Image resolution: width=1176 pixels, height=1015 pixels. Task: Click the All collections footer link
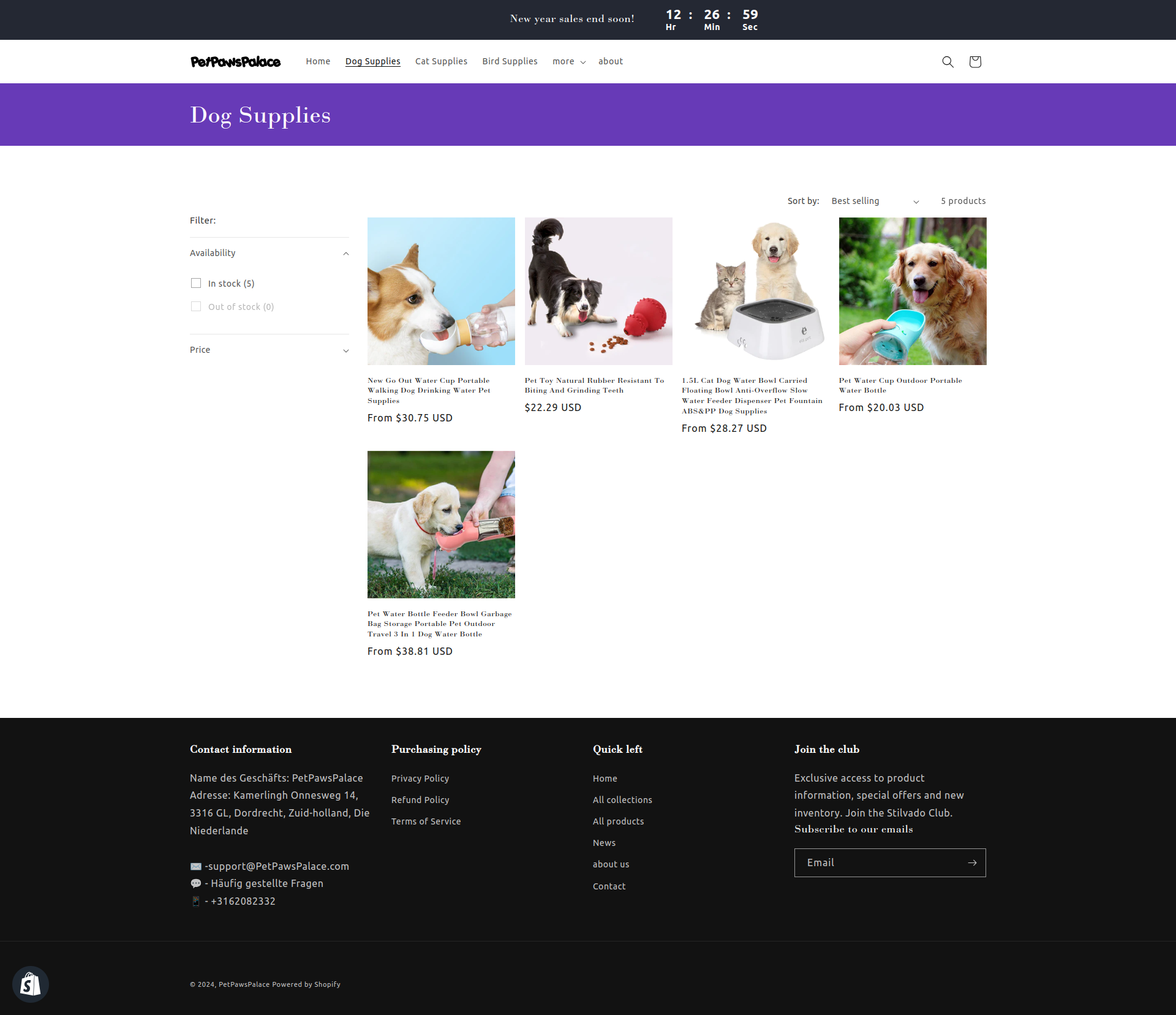point(622,800)
